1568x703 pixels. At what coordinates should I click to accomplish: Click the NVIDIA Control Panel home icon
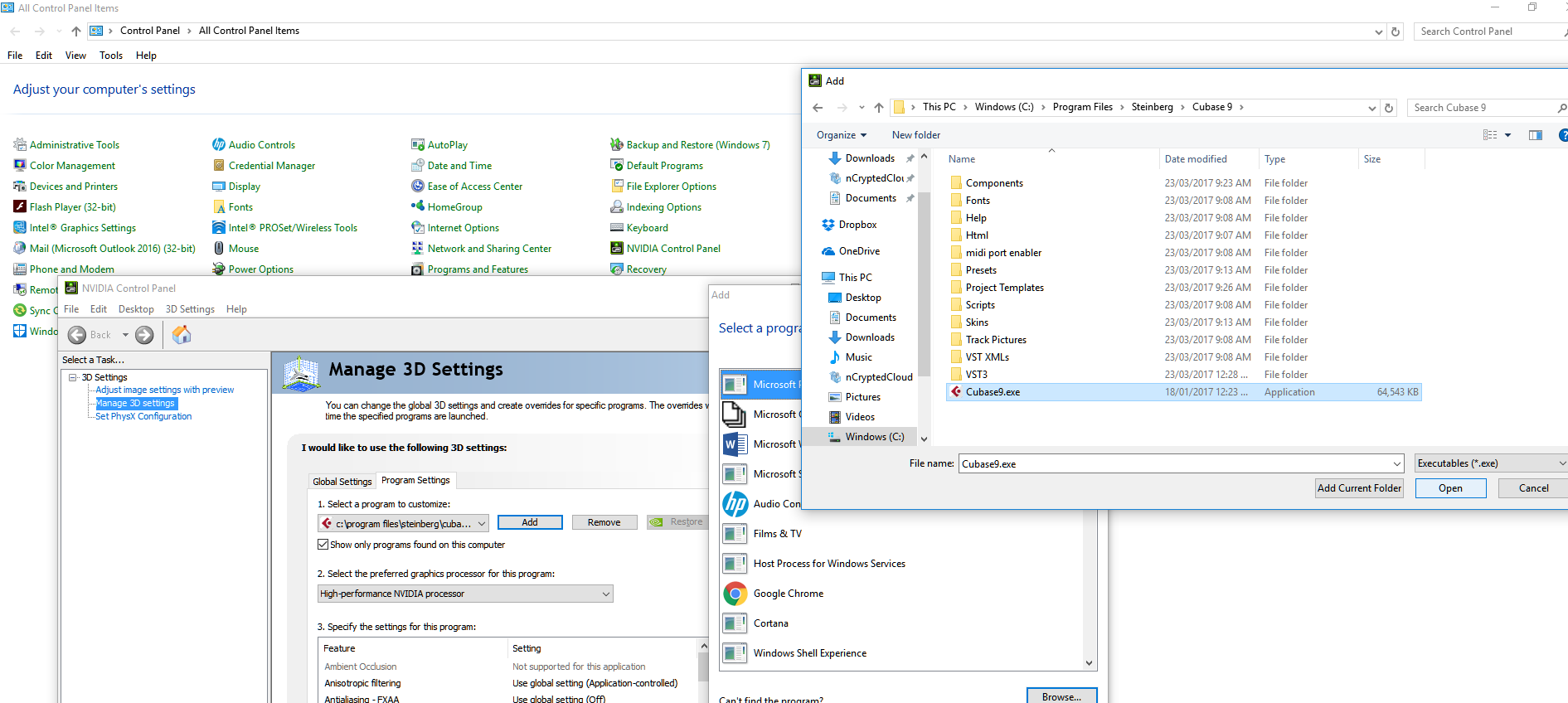pyautogui.click(x=182, y=334)
